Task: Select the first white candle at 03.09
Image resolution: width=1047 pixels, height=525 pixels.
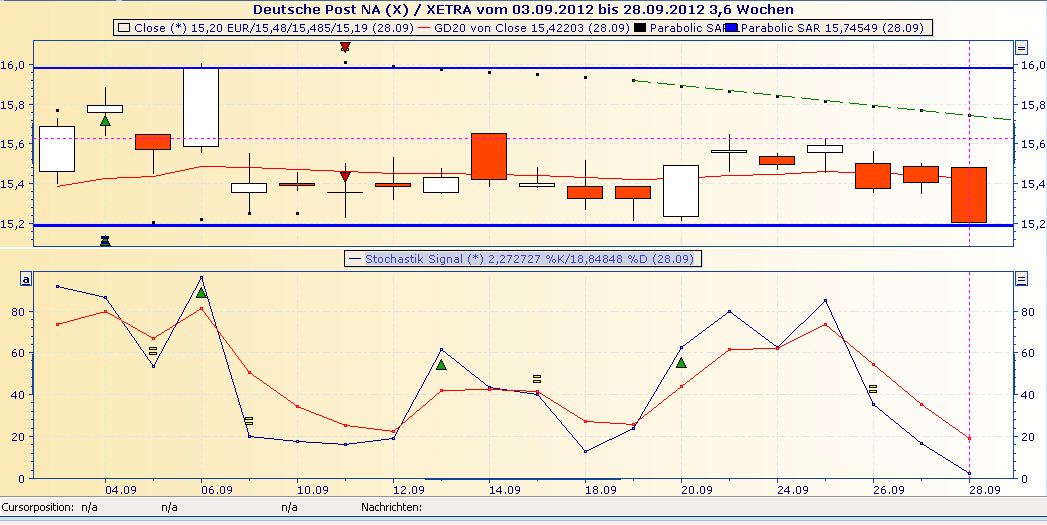Action: pos(57,149)
